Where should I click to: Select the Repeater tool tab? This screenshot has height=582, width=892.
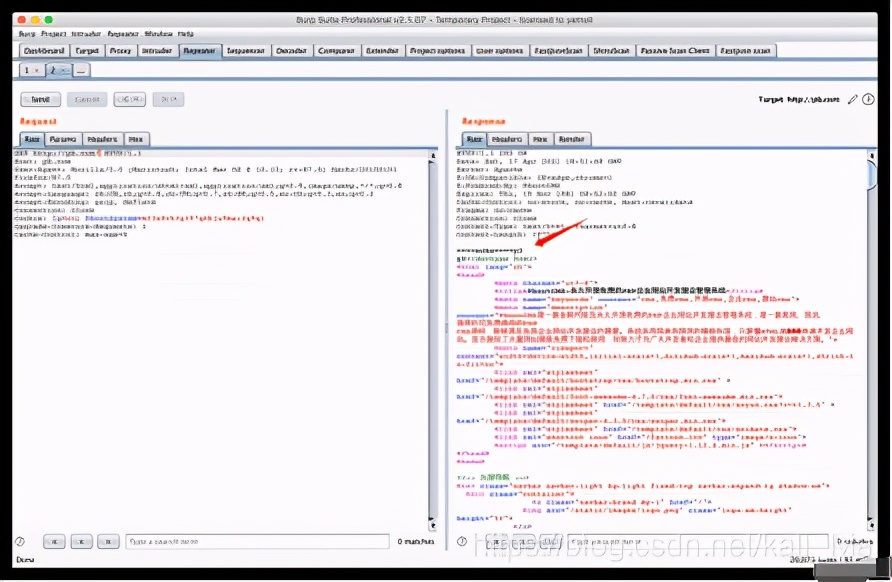click(x=199, y=51)
